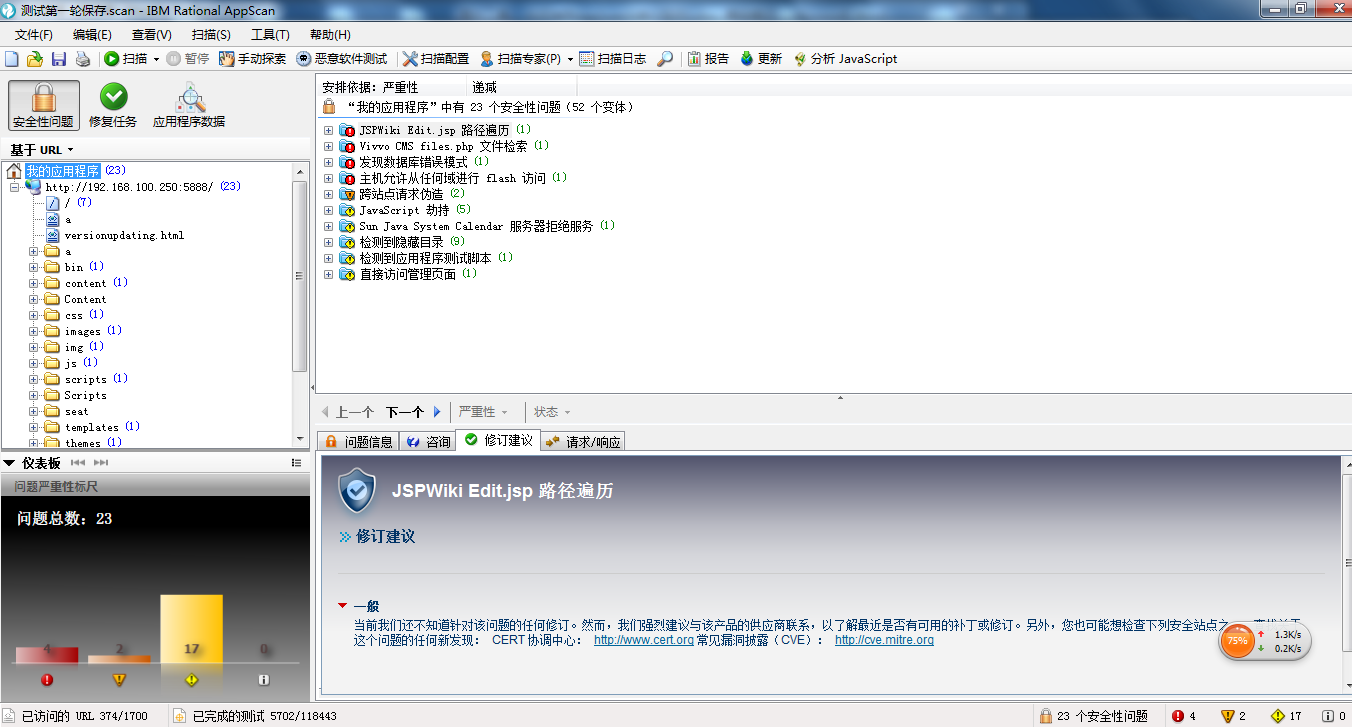Switch to the 应用程序数据 view
This screenshot has height=727, width=1352.
[x=189, y=106]
